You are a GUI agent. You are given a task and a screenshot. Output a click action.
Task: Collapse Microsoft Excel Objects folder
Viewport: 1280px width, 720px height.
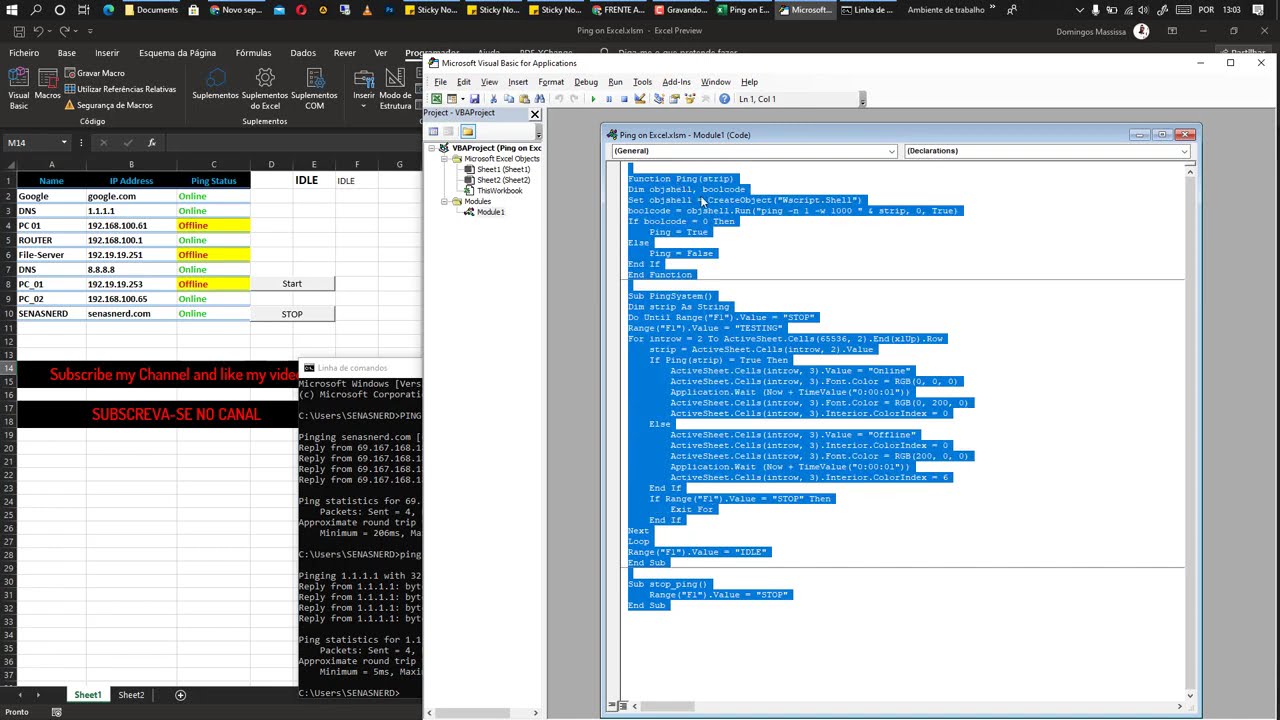[x=445, y=159]
